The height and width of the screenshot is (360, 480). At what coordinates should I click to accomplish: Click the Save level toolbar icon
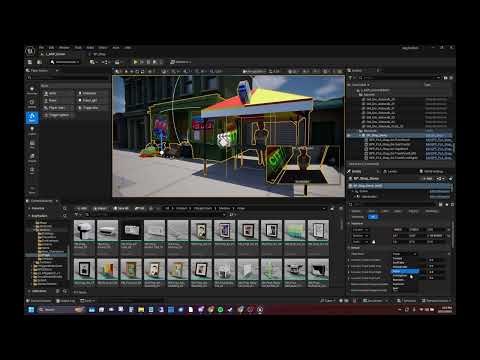point(30,62)
